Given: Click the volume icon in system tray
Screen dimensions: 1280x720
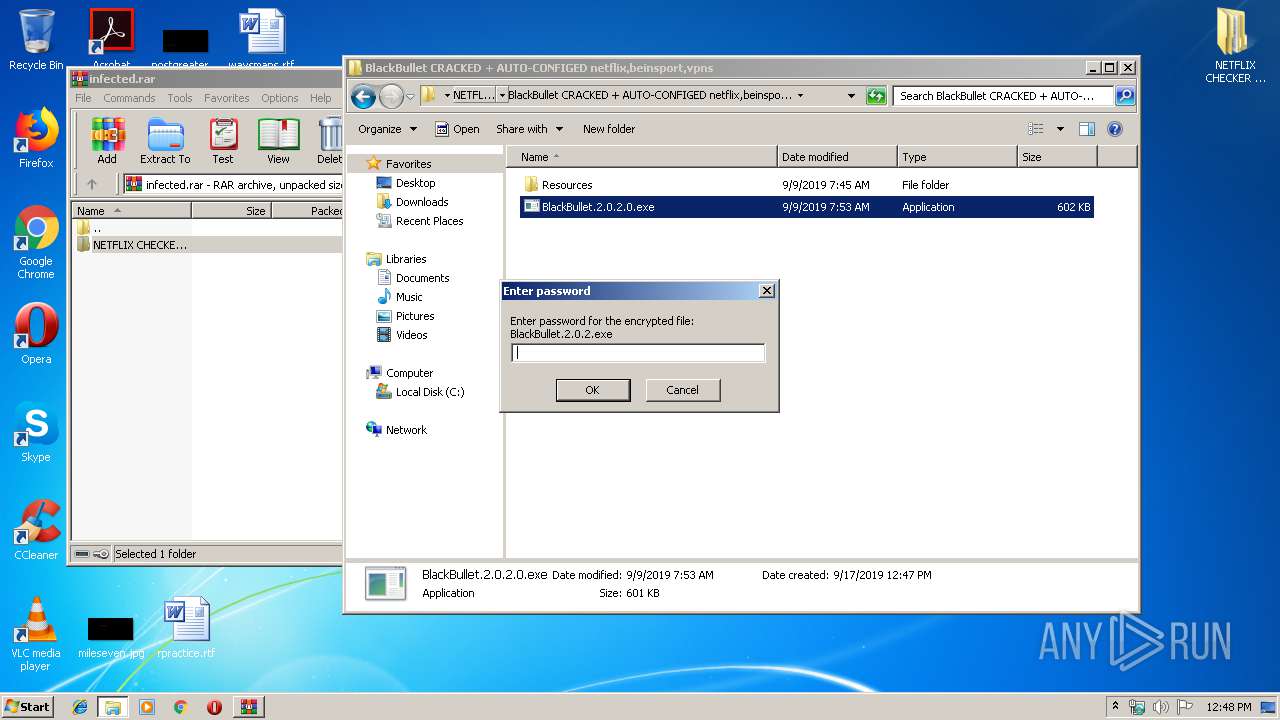Looking at the screenshot, I should click(1160, 707).
